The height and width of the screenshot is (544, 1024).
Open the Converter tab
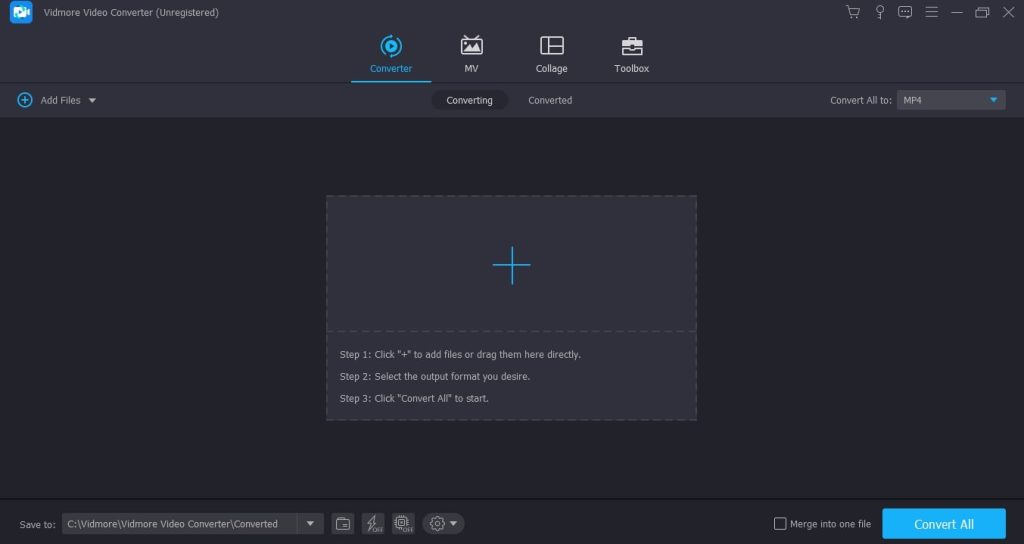point(391,55)
